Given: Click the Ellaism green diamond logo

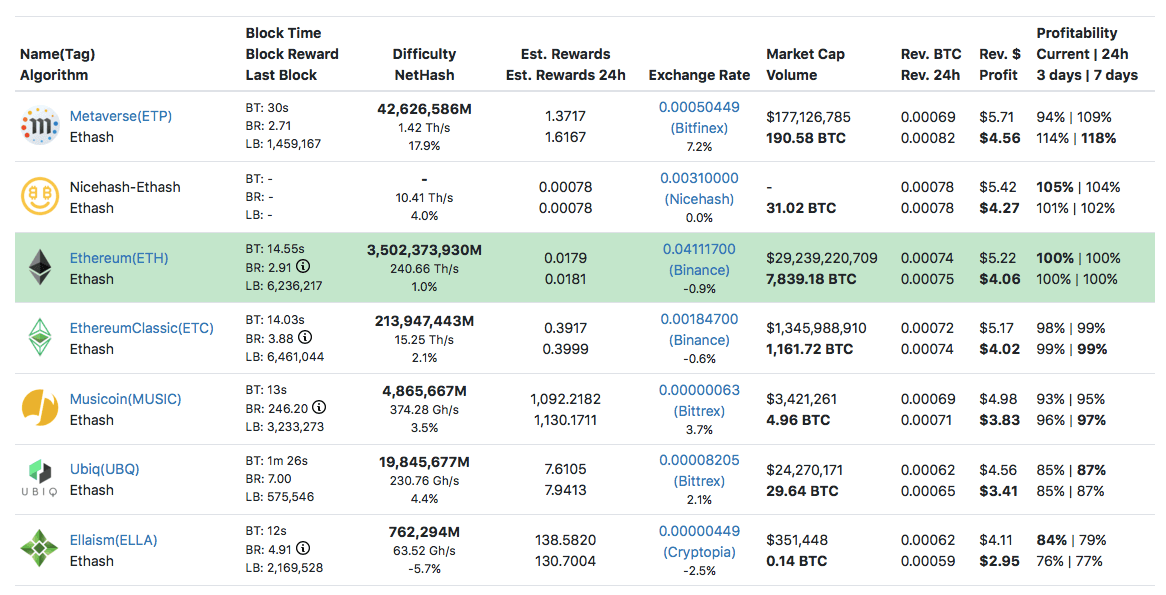Looking at the screenshot, I should (40, 550).
